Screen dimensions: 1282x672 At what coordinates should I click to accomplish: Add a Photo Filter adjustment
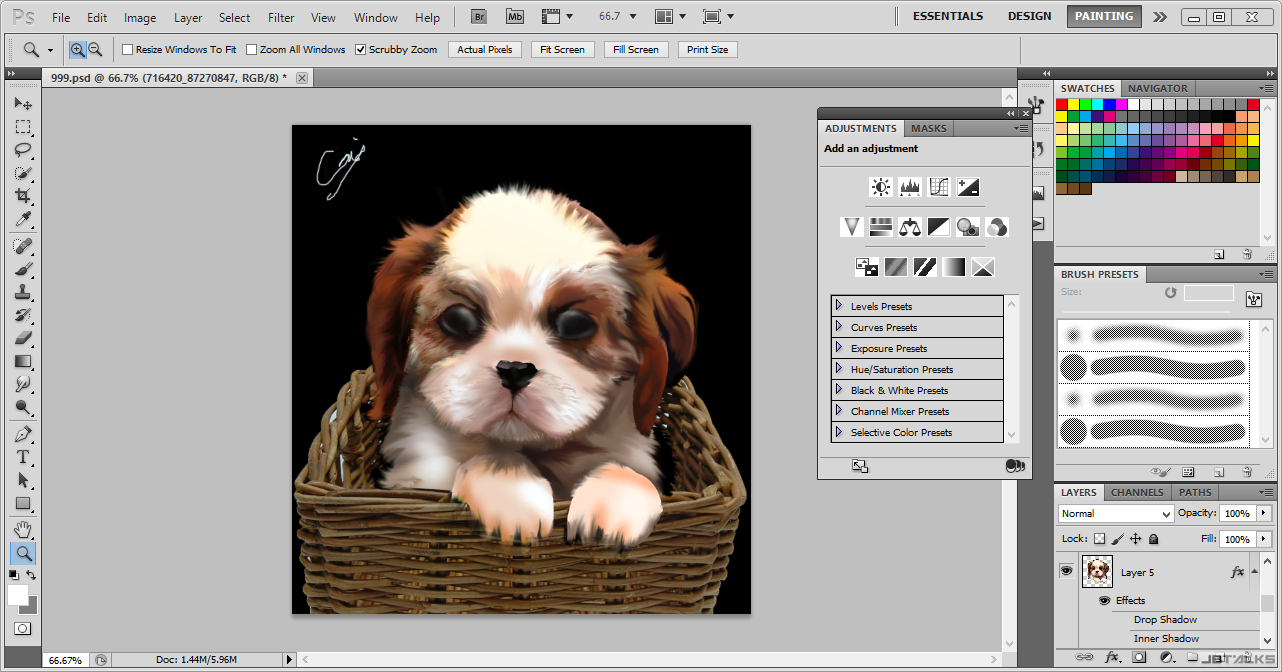point(967,227)
